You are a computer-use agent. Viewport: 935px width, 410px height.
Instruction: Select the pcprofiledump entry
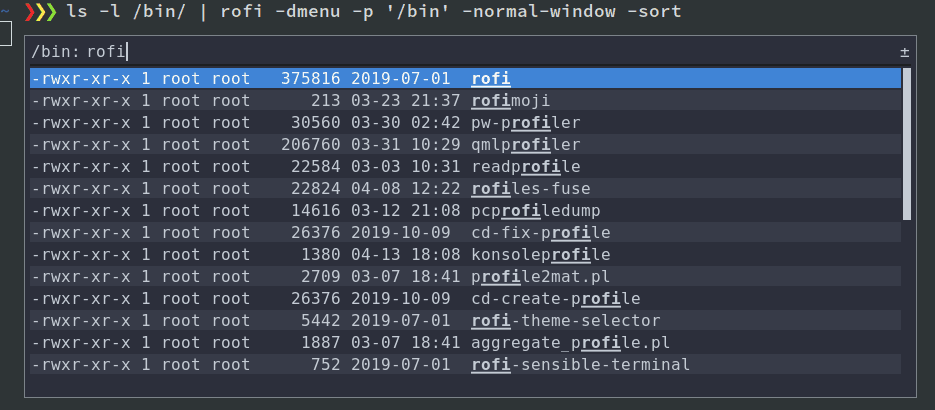465,210
